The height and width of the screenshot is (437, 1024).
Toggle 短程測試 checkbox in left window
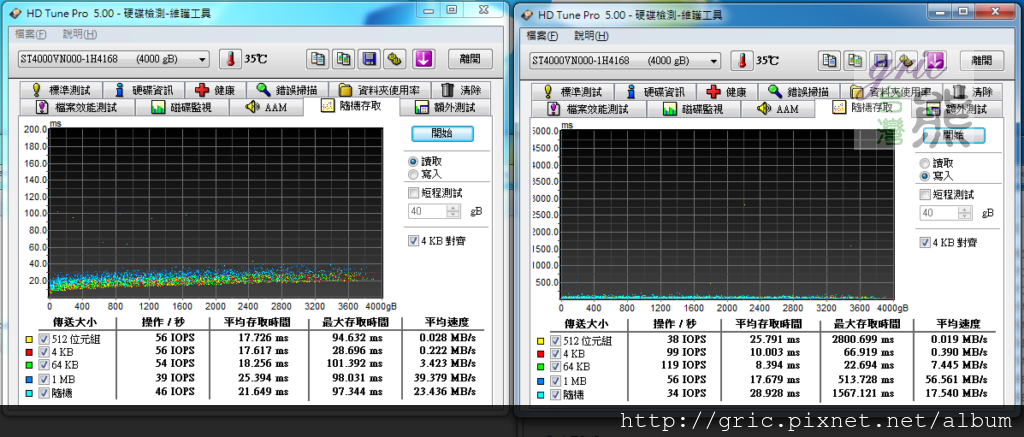click(413, 193)
